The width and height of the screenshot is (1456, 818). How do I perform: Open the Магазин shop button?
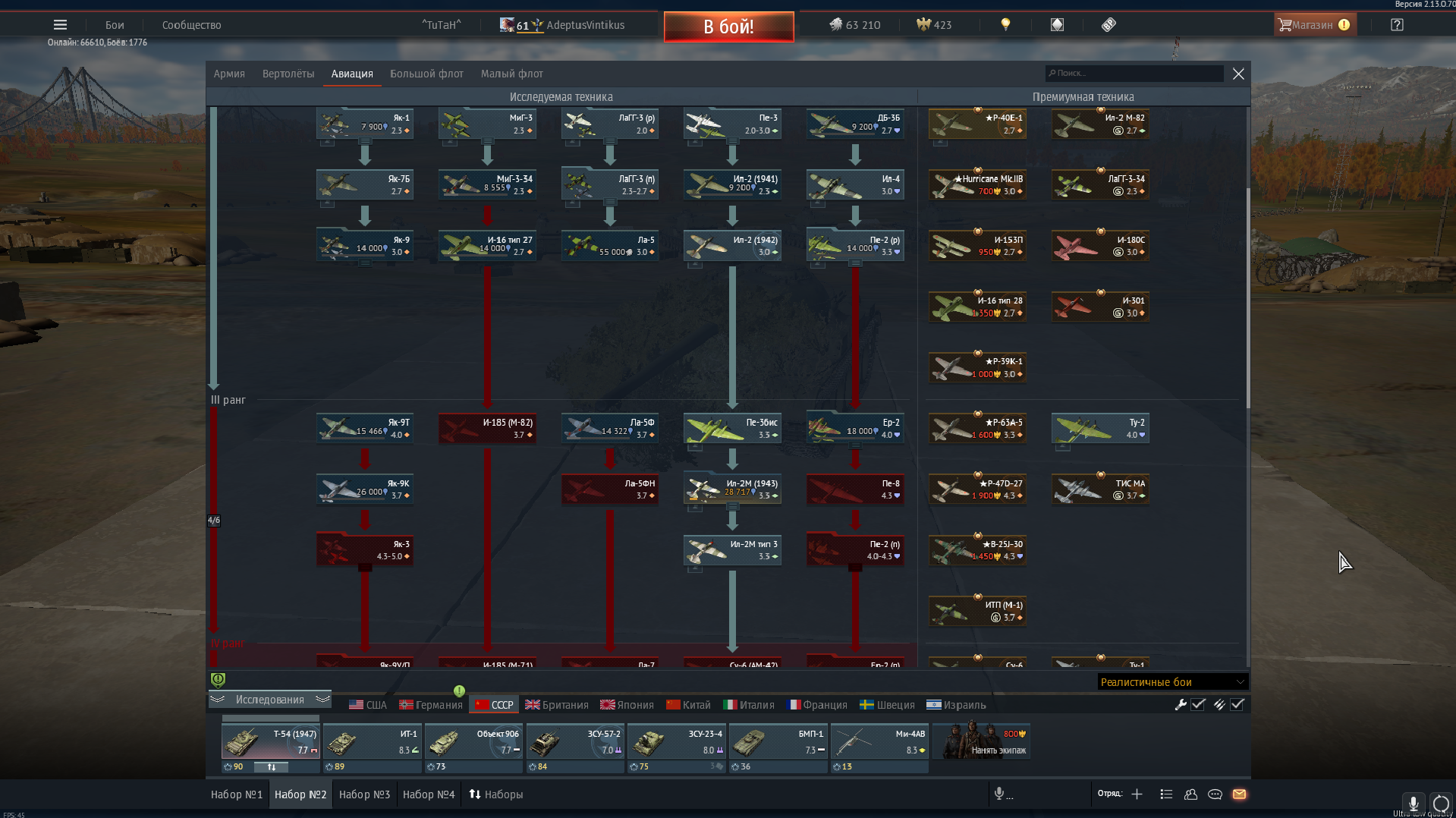click(x=1314, y=25)
